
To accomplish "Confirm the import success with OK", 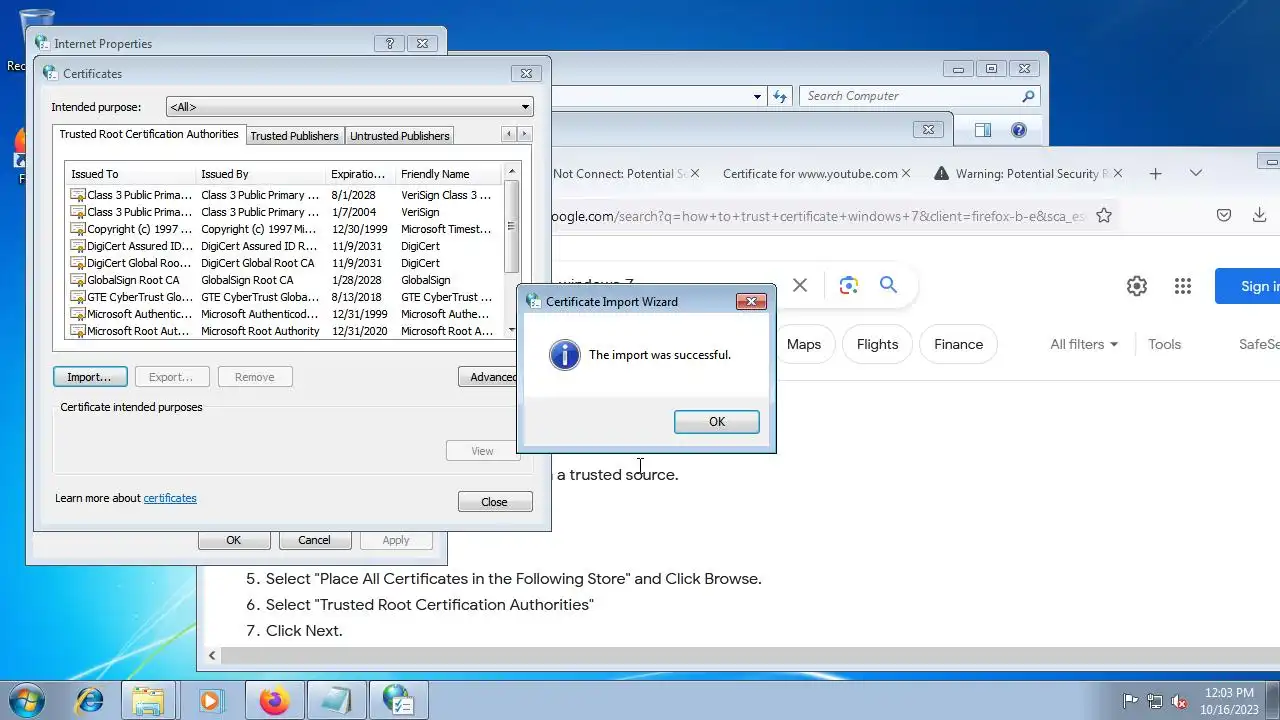I will click(x=716, y=422).
